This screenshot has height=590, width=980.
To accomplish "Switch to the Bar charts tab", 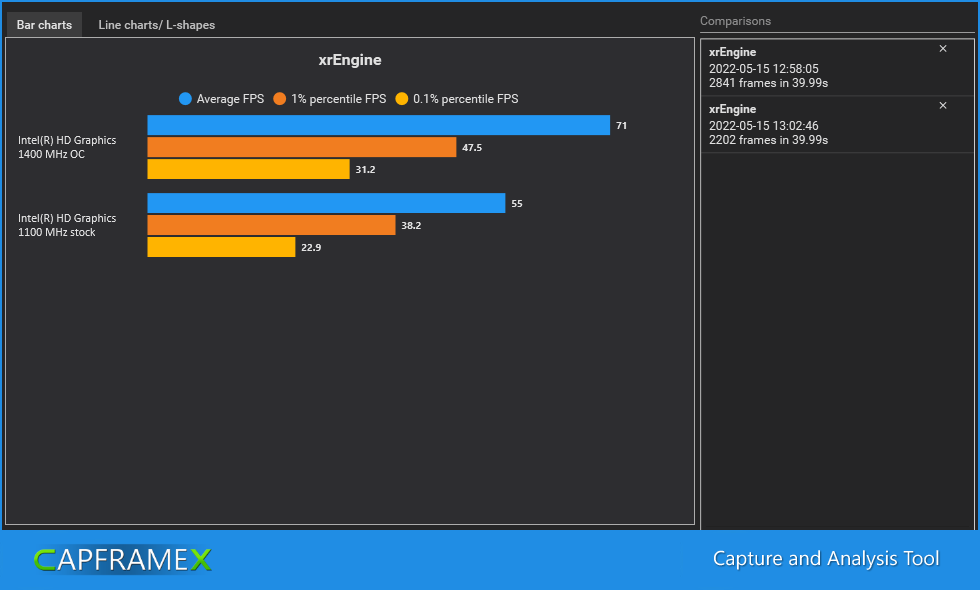I will pyautogui.click(x=44, y=25).
